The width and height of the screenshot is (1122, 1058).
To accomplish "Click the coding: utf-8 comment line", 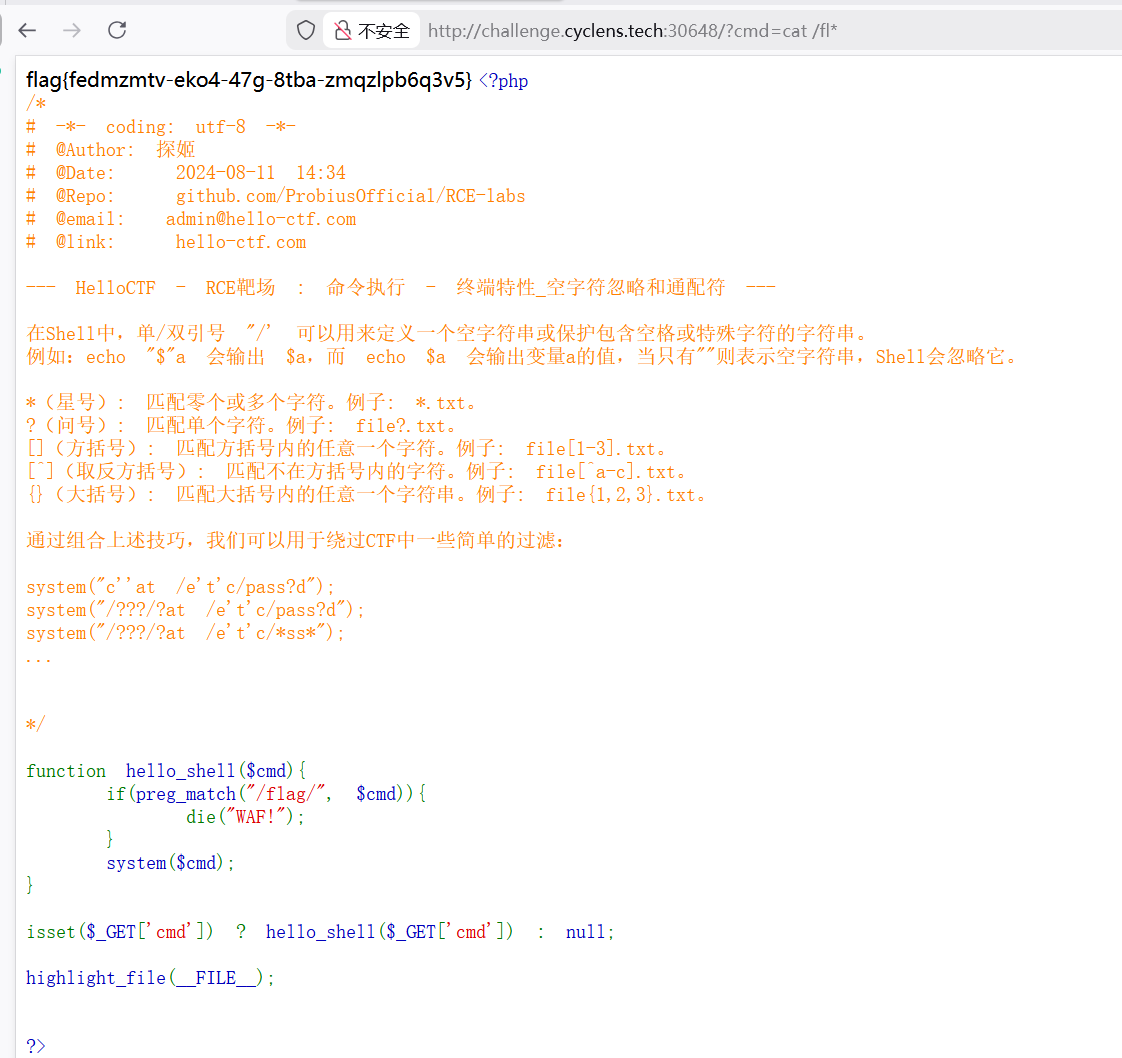I will click(x=161, y=127).
